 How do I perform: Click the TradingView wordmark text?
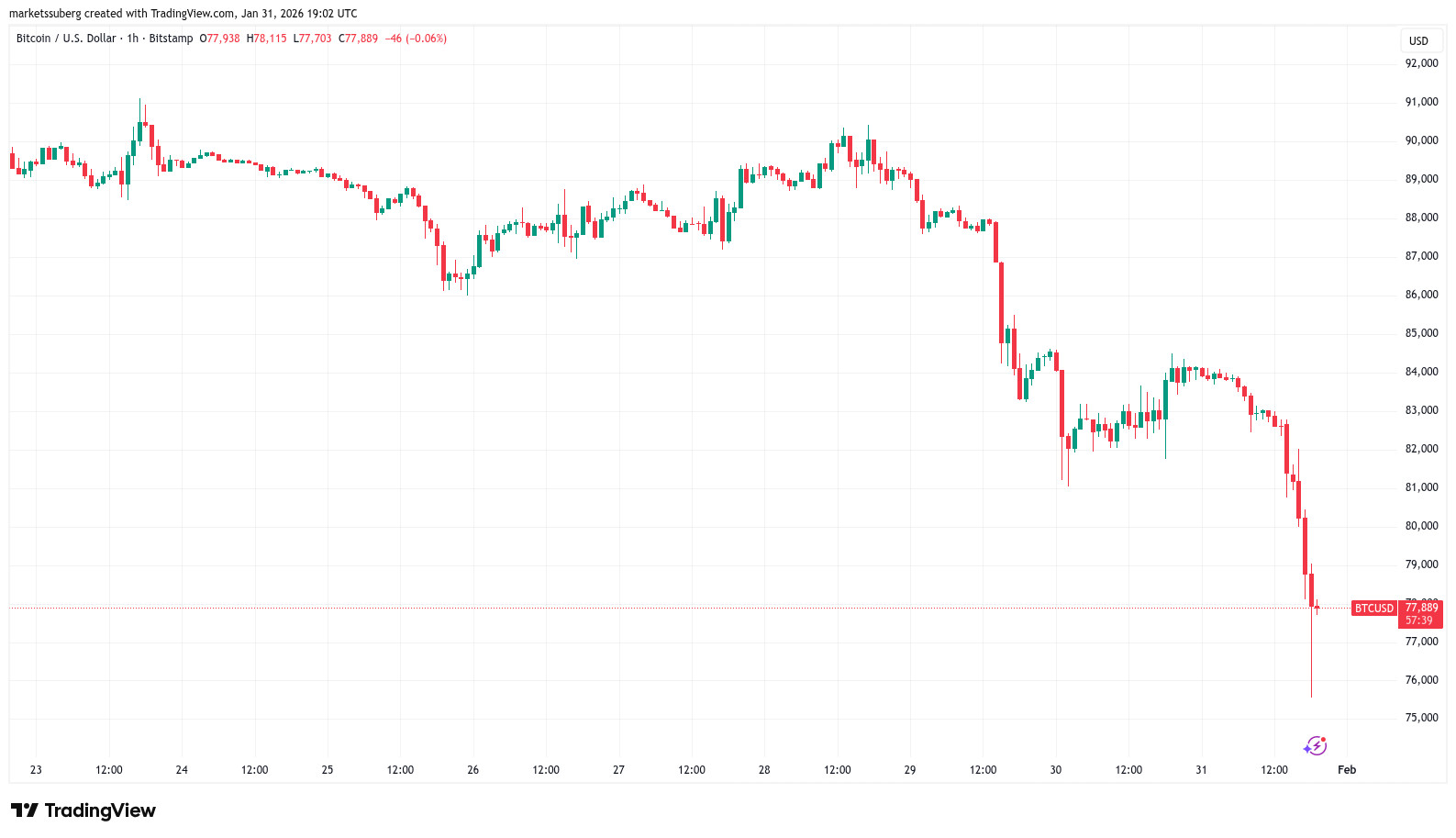[x=100, y=810]
